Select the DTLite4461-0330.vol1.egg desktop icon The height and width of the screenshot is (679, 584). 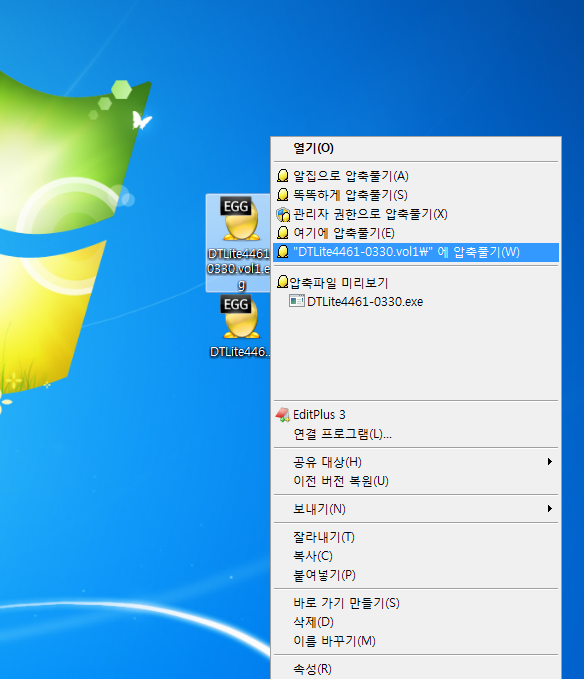click(239, 243)
